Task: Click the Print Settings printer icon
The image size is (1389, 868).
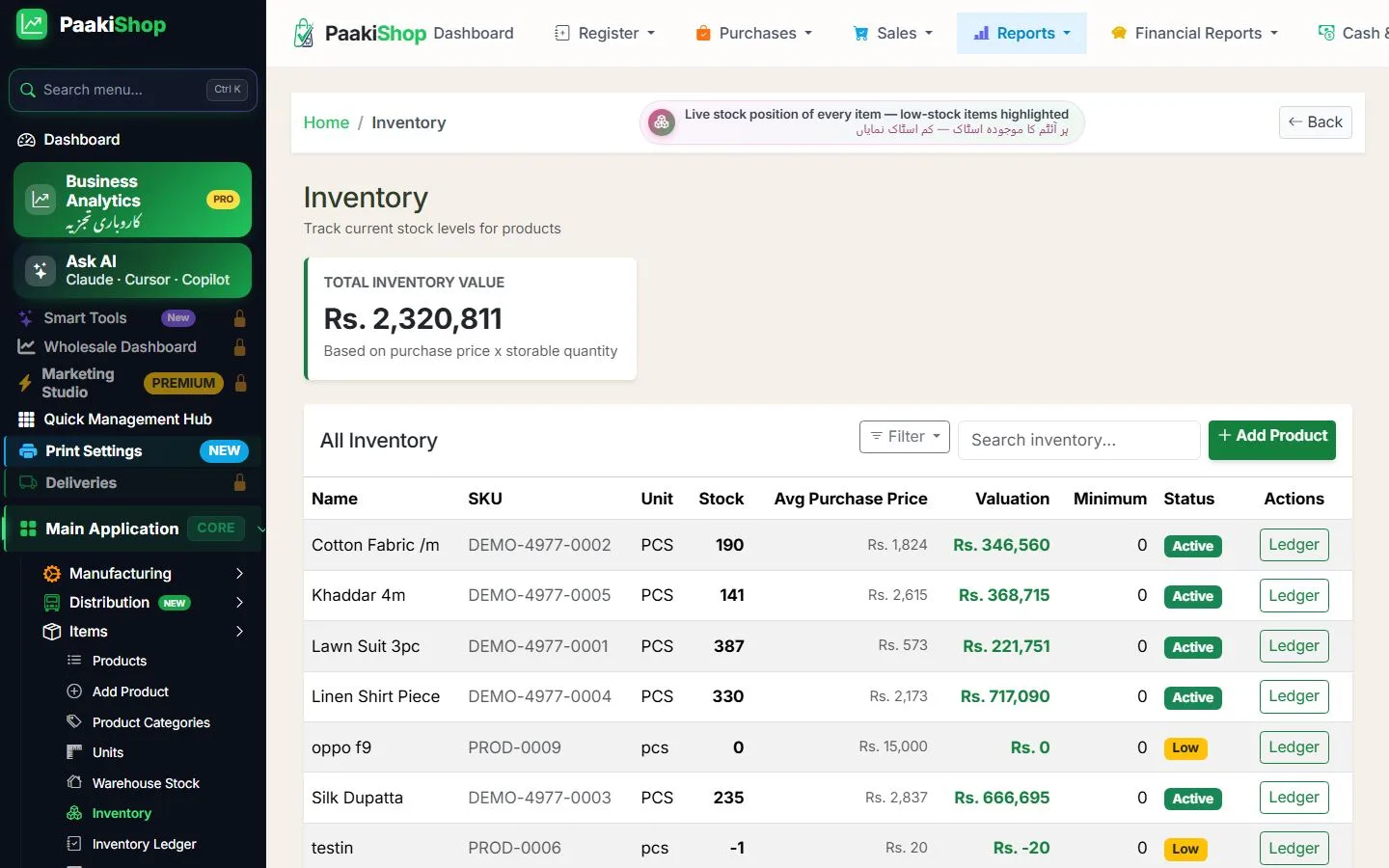Action: tap(29, 451)
